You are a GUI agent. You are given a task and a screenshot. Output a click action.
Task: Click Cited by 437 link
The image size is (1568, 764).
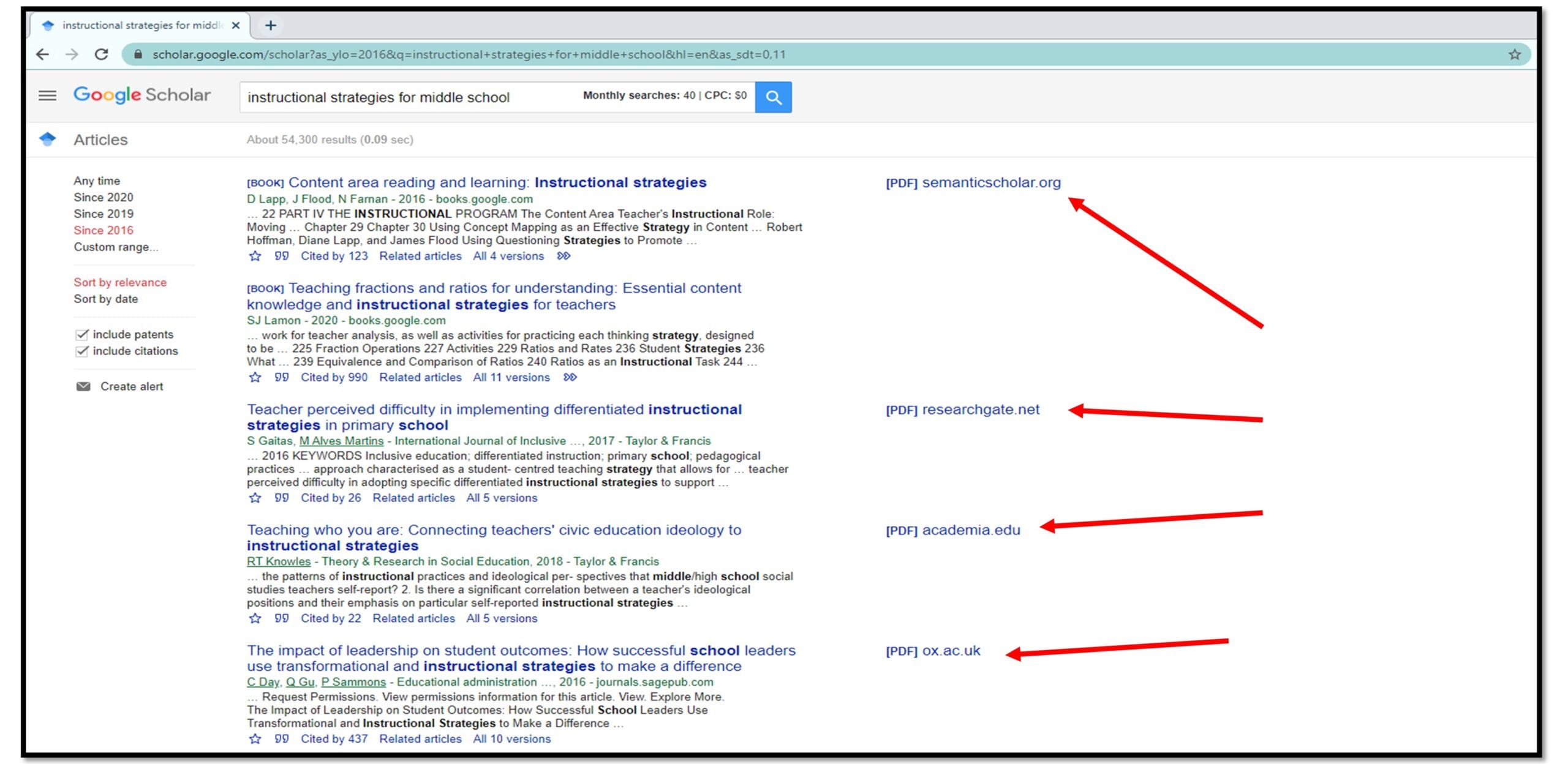point(334,739)
